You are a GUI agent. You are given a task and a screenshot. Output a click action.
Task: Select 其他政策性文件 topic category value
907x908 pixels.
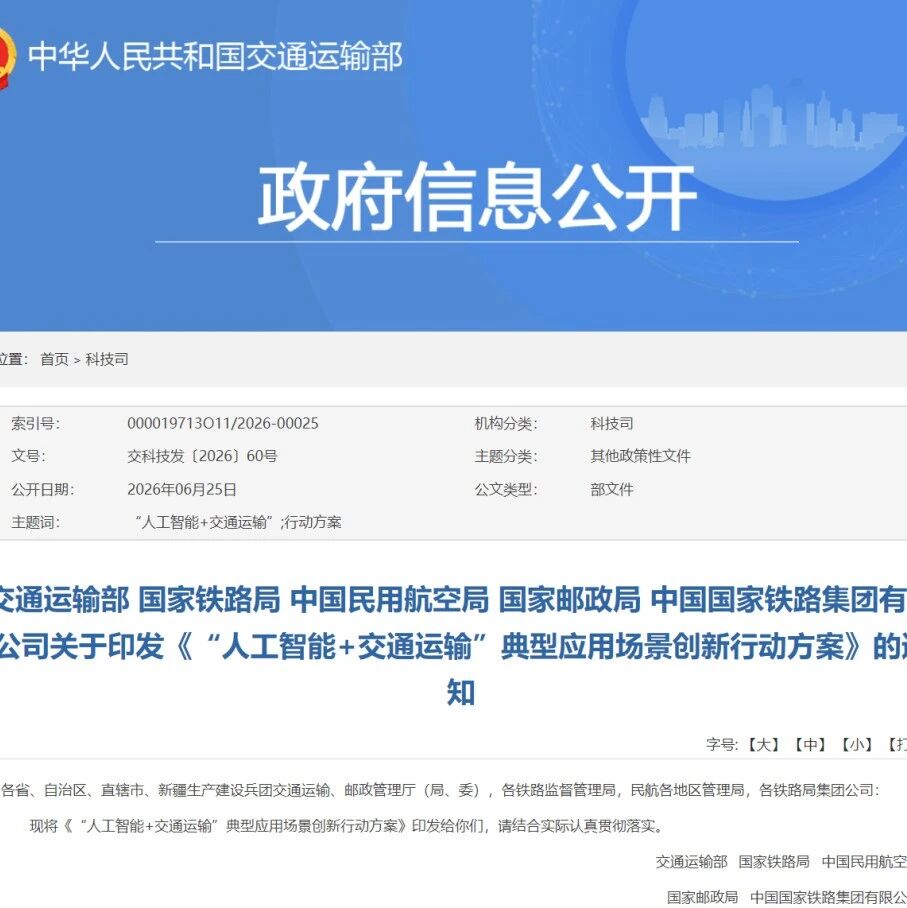(x=641, y=456)
